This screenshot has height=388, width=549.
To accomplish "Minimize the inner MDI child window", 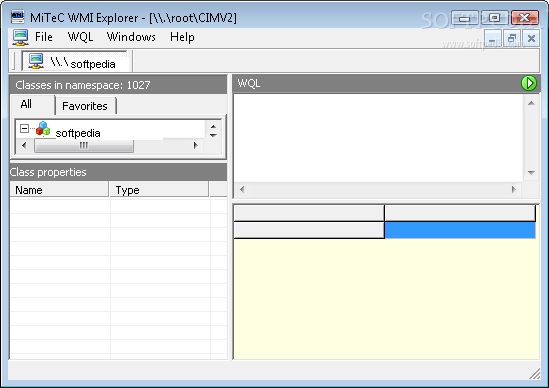I will 493,38.
